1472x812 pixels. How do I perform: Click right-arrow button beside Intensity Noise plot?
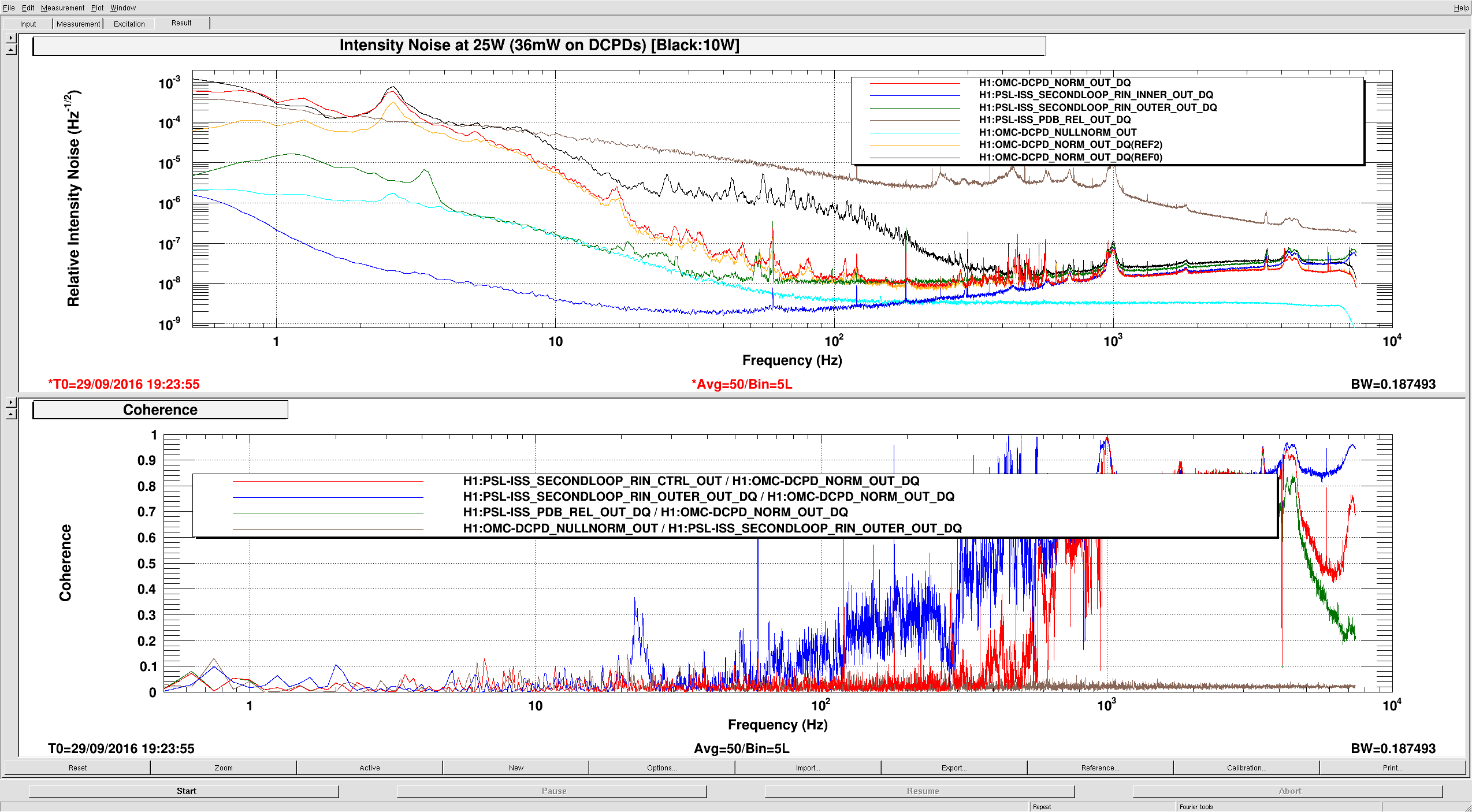click(11, 38)
